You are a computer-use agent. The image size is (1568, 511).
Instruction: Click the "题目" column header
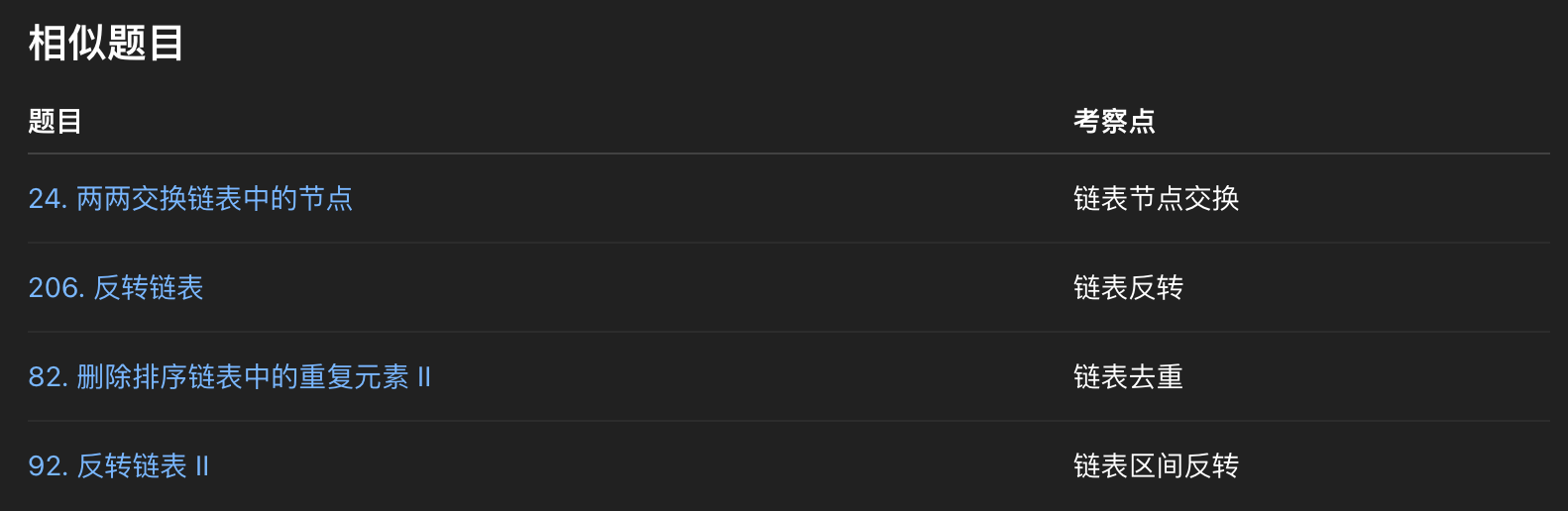click(56, 122)
